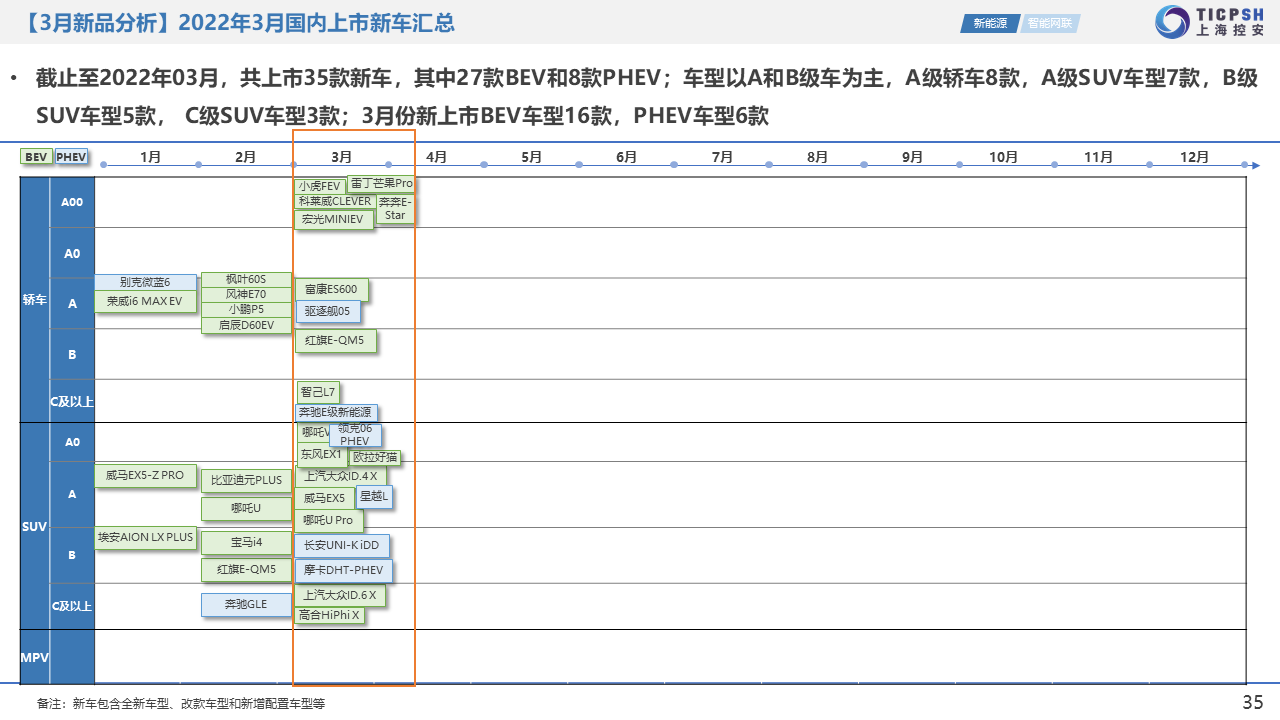
Task: Click the timeline arrow after 12月
Action: 1253,165
